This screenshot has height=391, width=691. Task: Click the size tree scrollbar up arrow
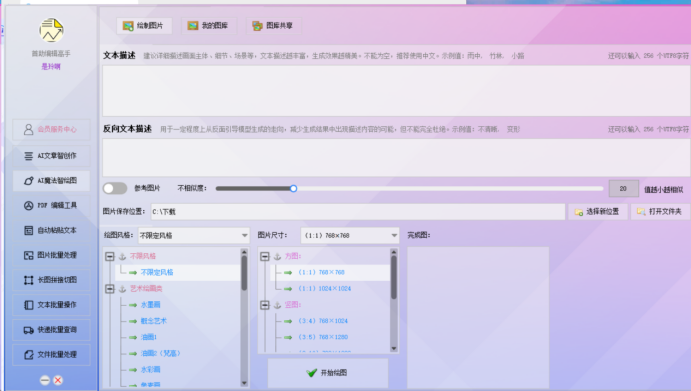click(x=394, y=253)
